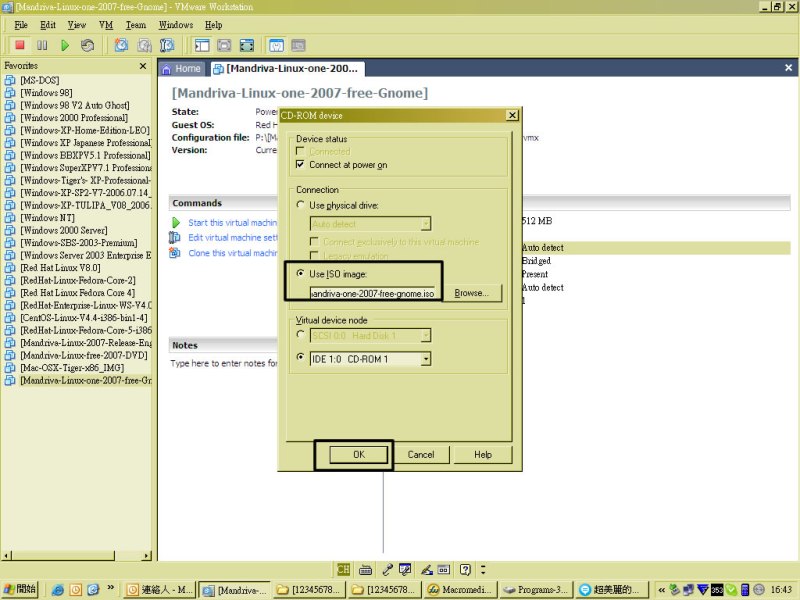Select [Mac-OSX-Tiger-x86_IMG] in Favorites
Image resolution: width=800 pixels, height=600 pixels.
tap(72, 368)
